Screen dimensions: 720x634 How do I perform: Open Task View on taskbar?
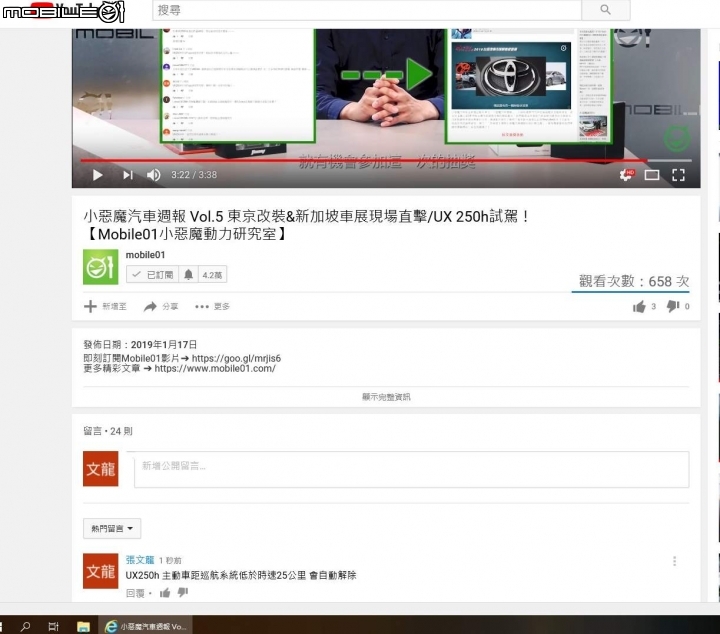54,626
